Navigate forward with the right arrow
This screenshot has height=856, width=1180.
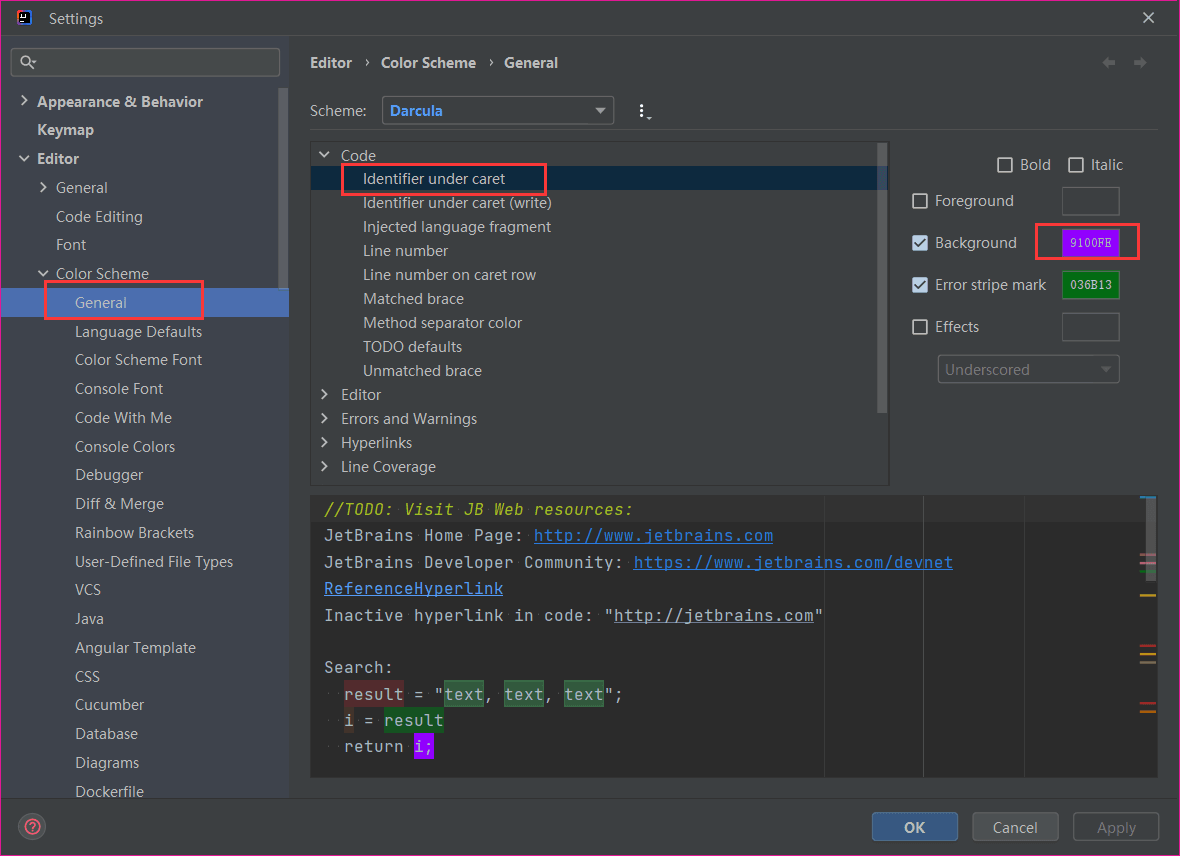coord(1140,63)
